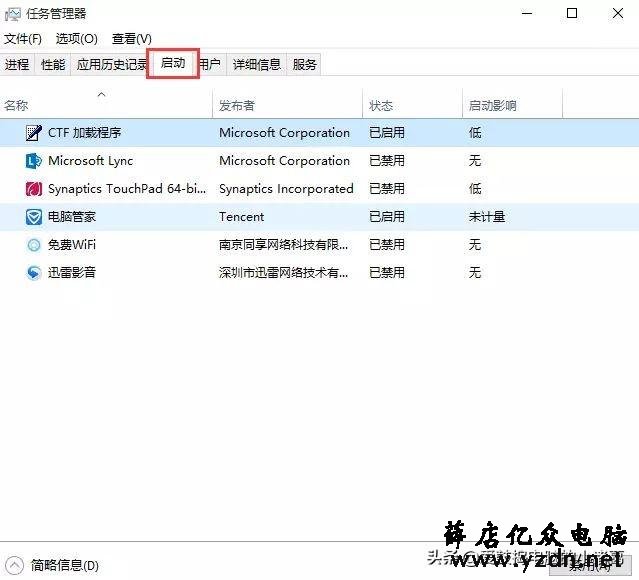
Task: Click the 简略信息(D) link
Action: coord(65,566)
